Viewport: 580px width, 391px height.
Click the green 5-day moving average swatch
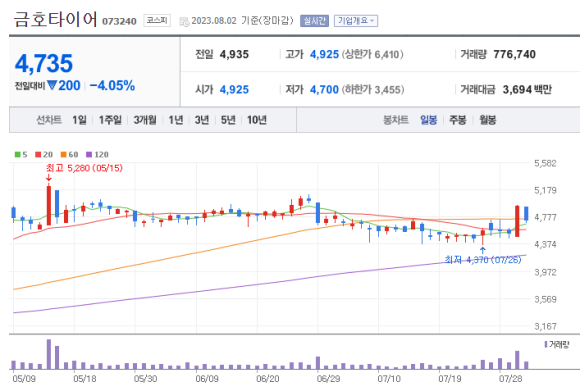coord(17,155)
